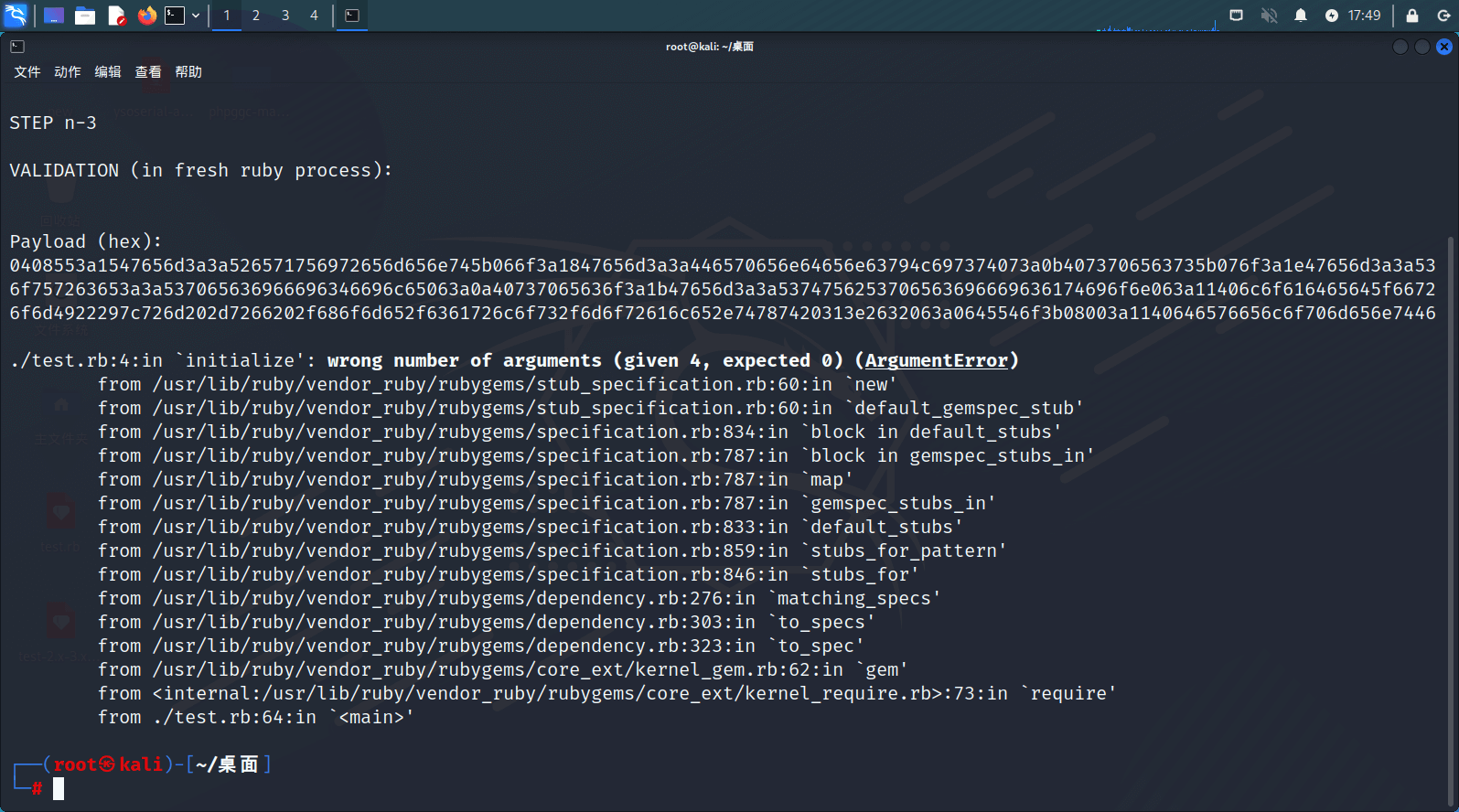Click the hex payload line starting 6f6d4922
This screenshot has width=1459, height=812.
(723, 313)
